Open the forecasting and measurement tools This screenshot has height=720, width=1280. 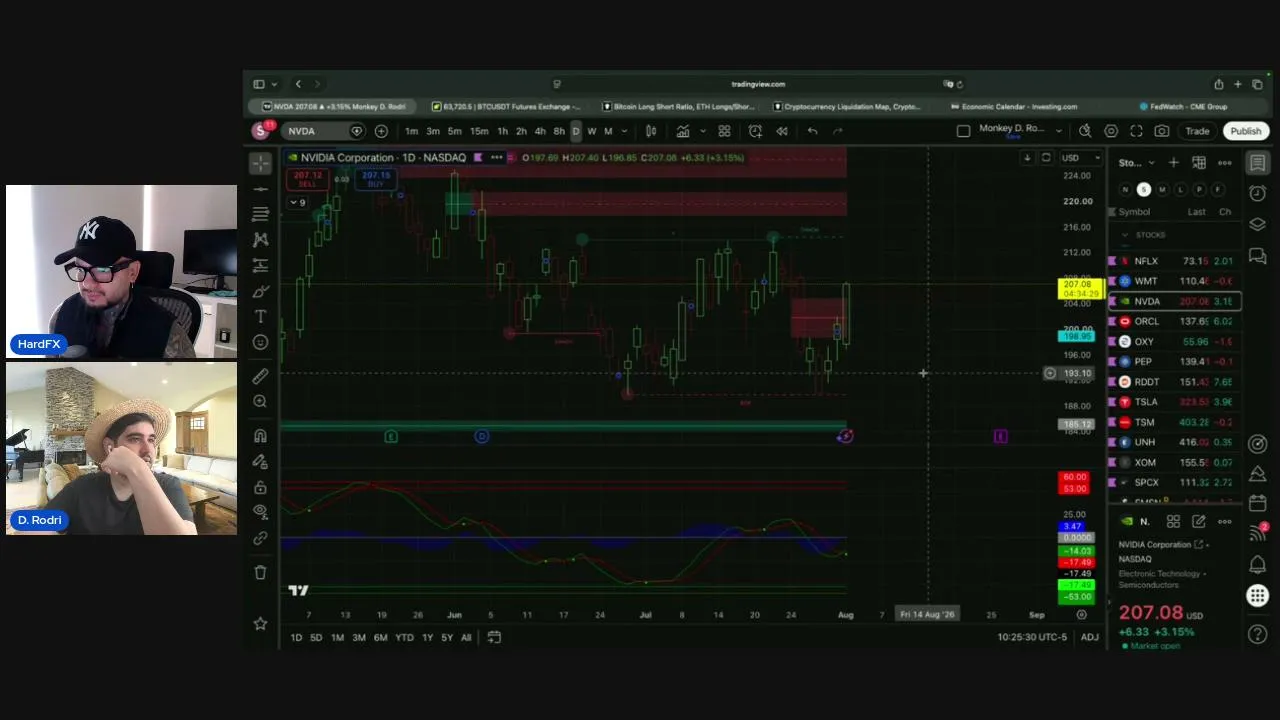click(x=261, y=266)
